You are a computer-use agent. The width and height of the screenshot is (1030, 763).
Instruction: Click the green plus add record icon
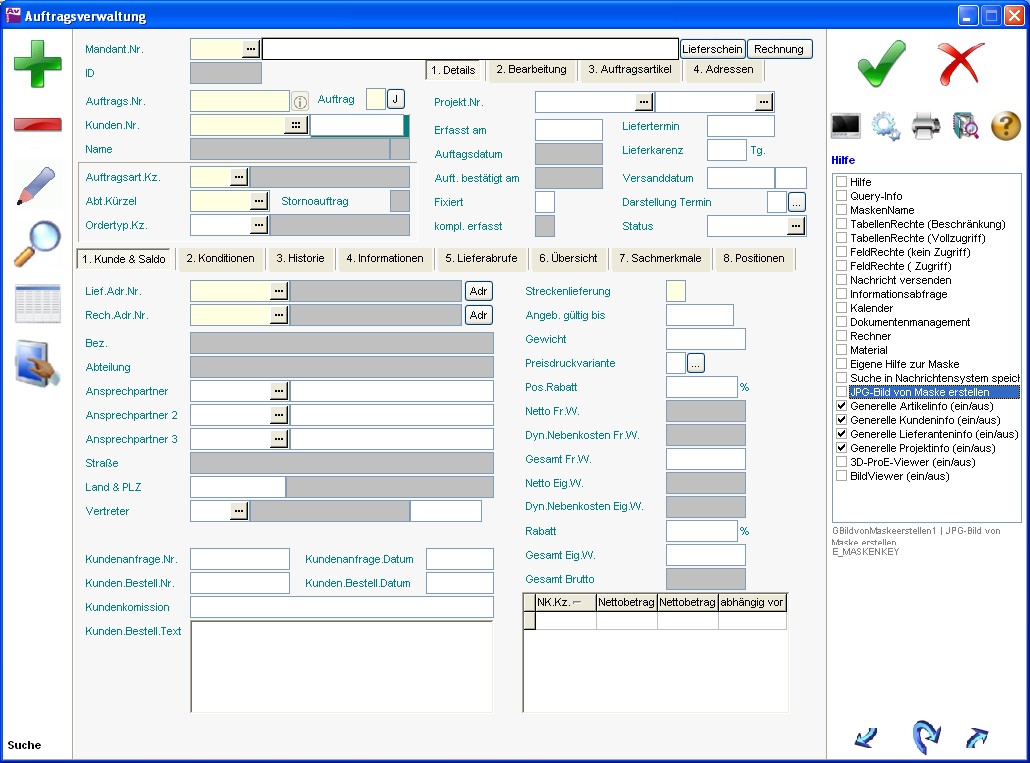(x=37, y=65)
